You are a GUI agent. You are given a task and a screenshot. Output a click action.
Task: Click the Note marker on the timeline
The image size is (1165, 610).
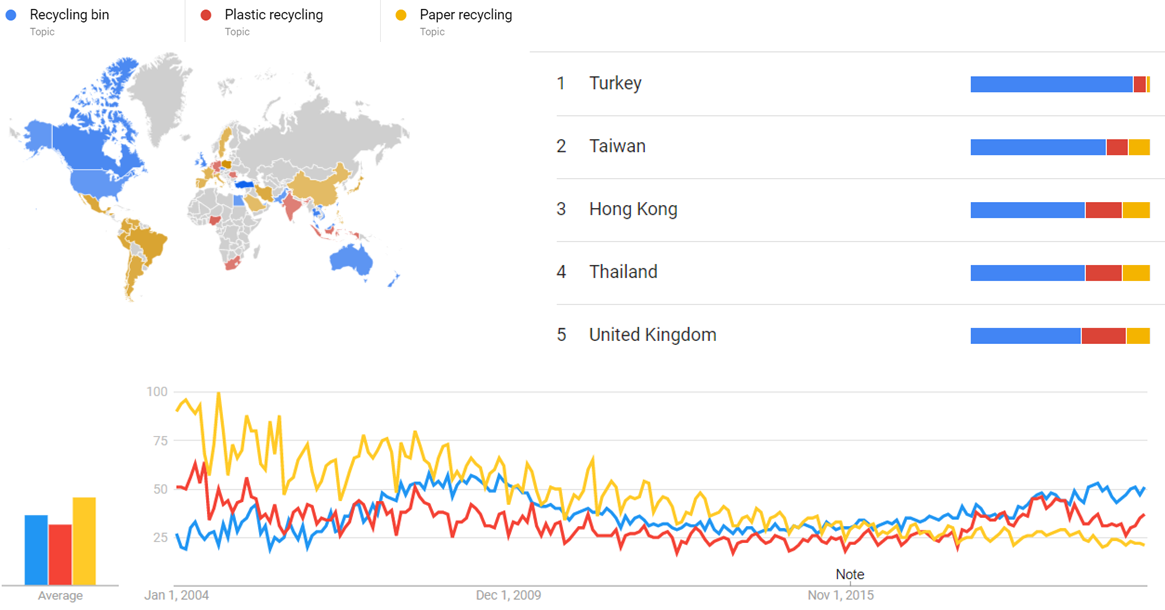point(850,575)
